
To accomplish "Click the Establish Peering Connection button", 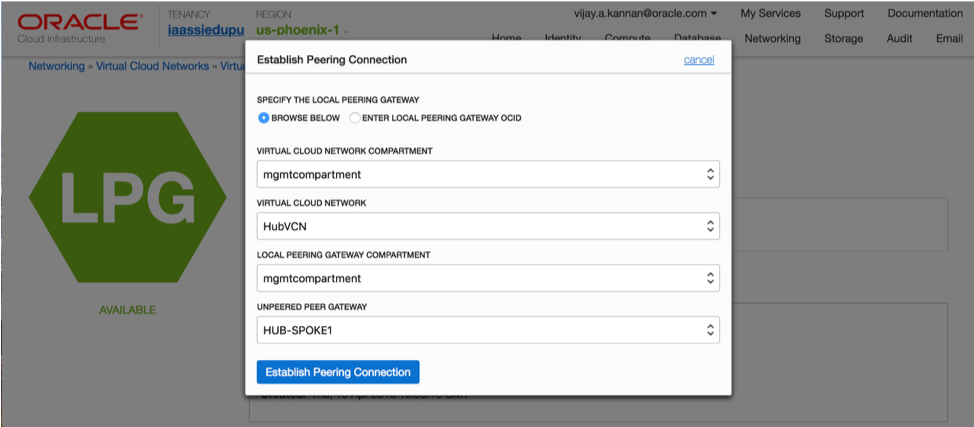I will [x=338, y=372].
